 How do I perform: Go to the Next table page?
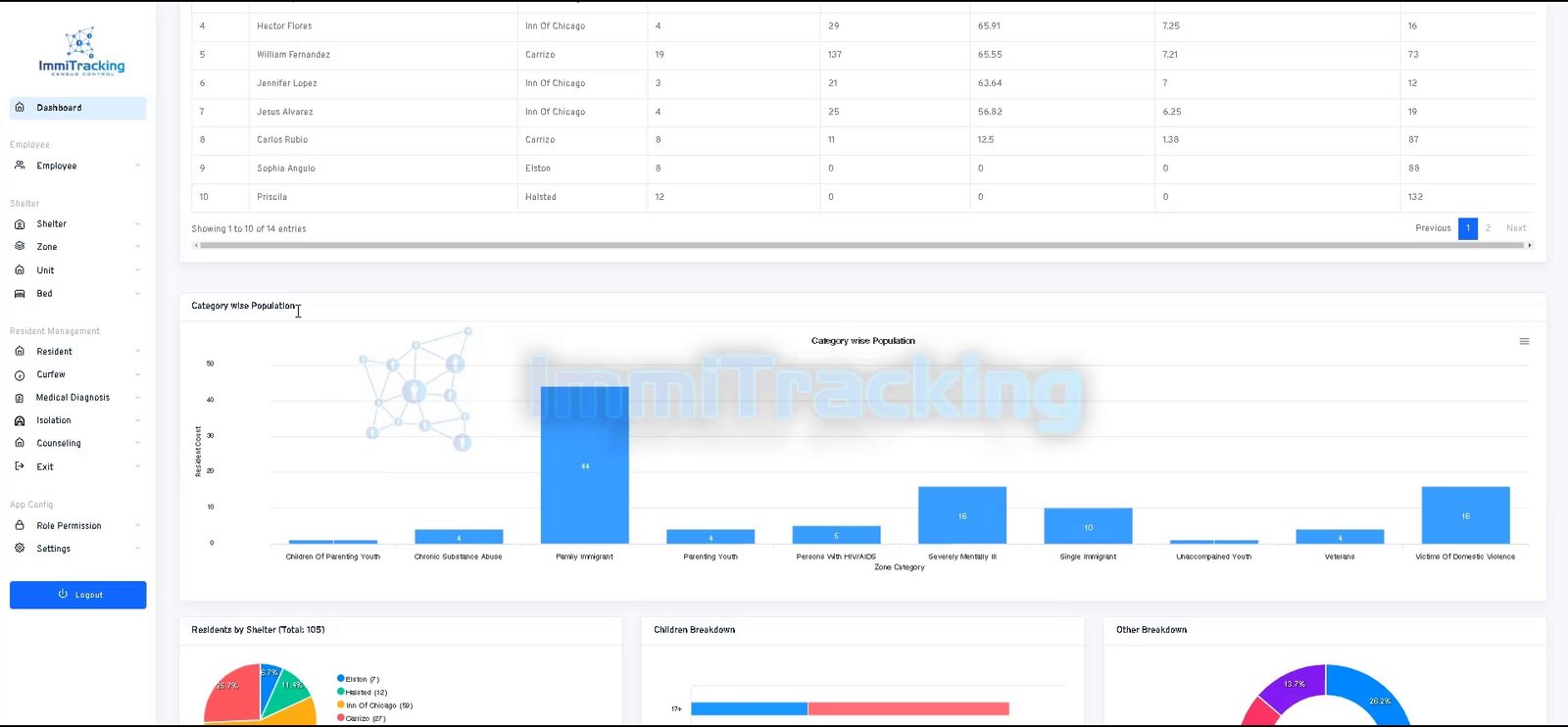coord(1515,228)
